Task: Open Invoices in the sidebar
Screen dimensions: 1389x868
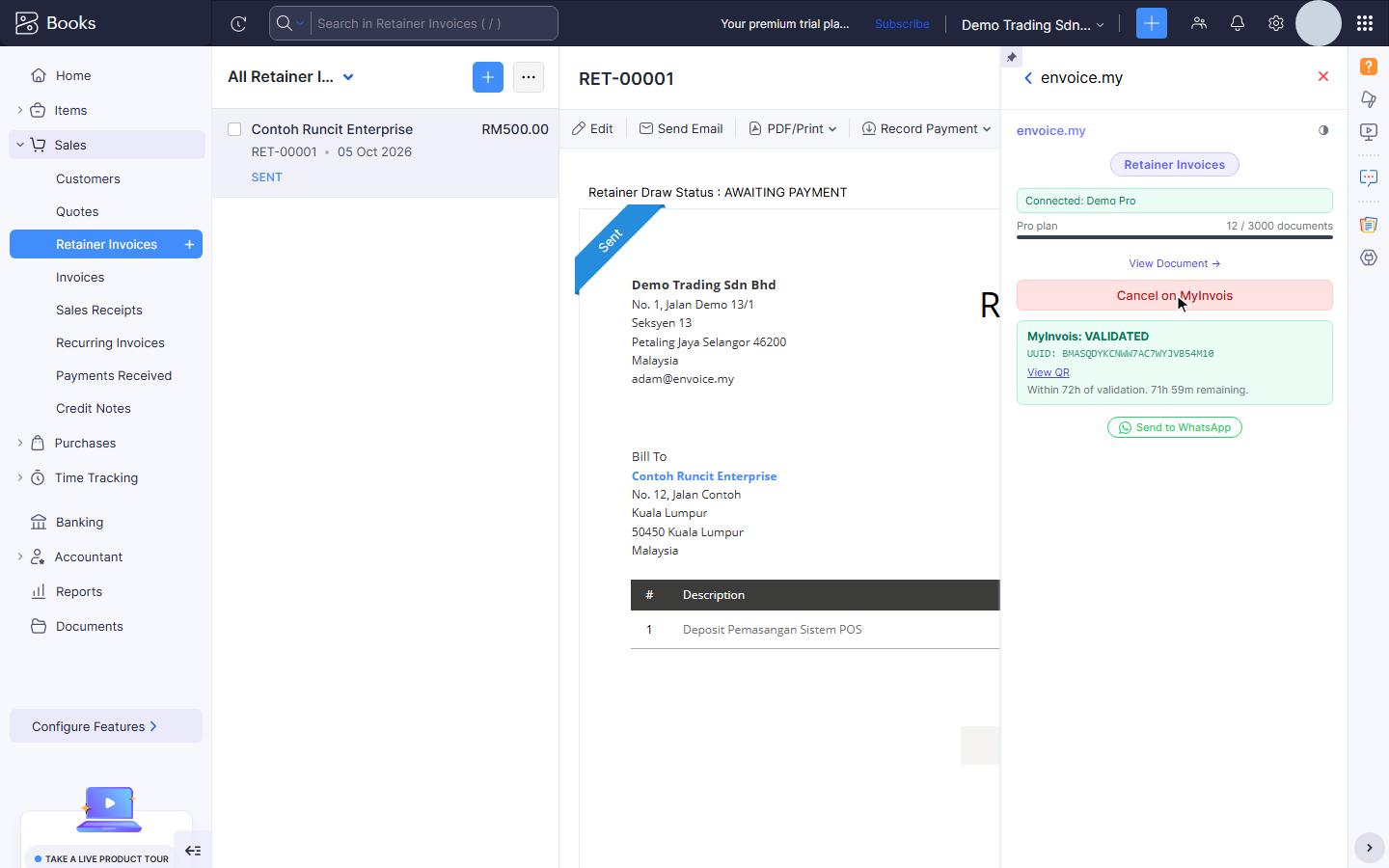Action: click(x=80, y=278)
